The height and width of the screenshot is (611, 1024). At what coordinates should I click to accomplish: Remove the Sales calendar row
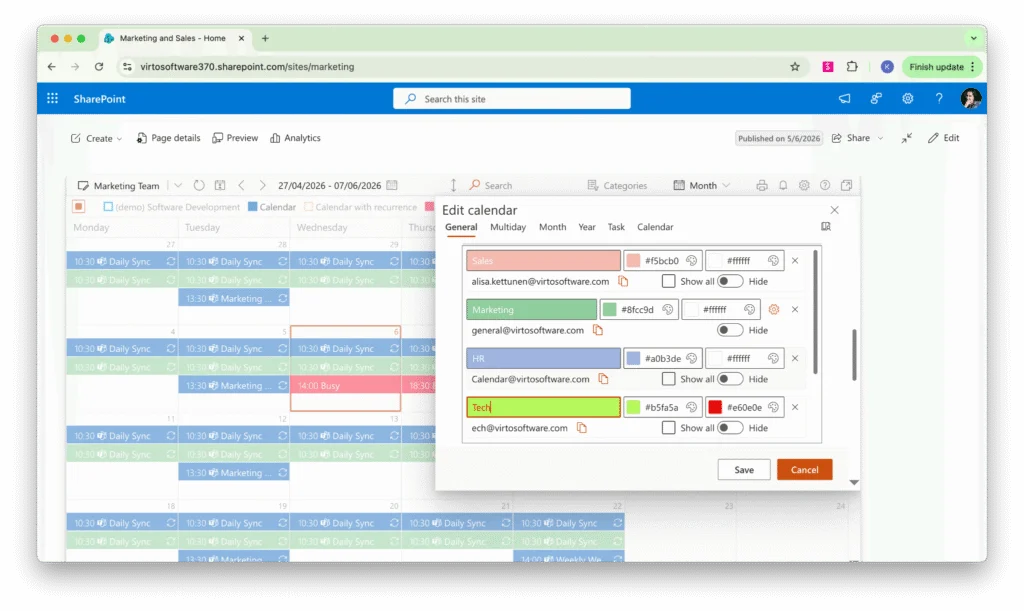click(x=795, y=260)
